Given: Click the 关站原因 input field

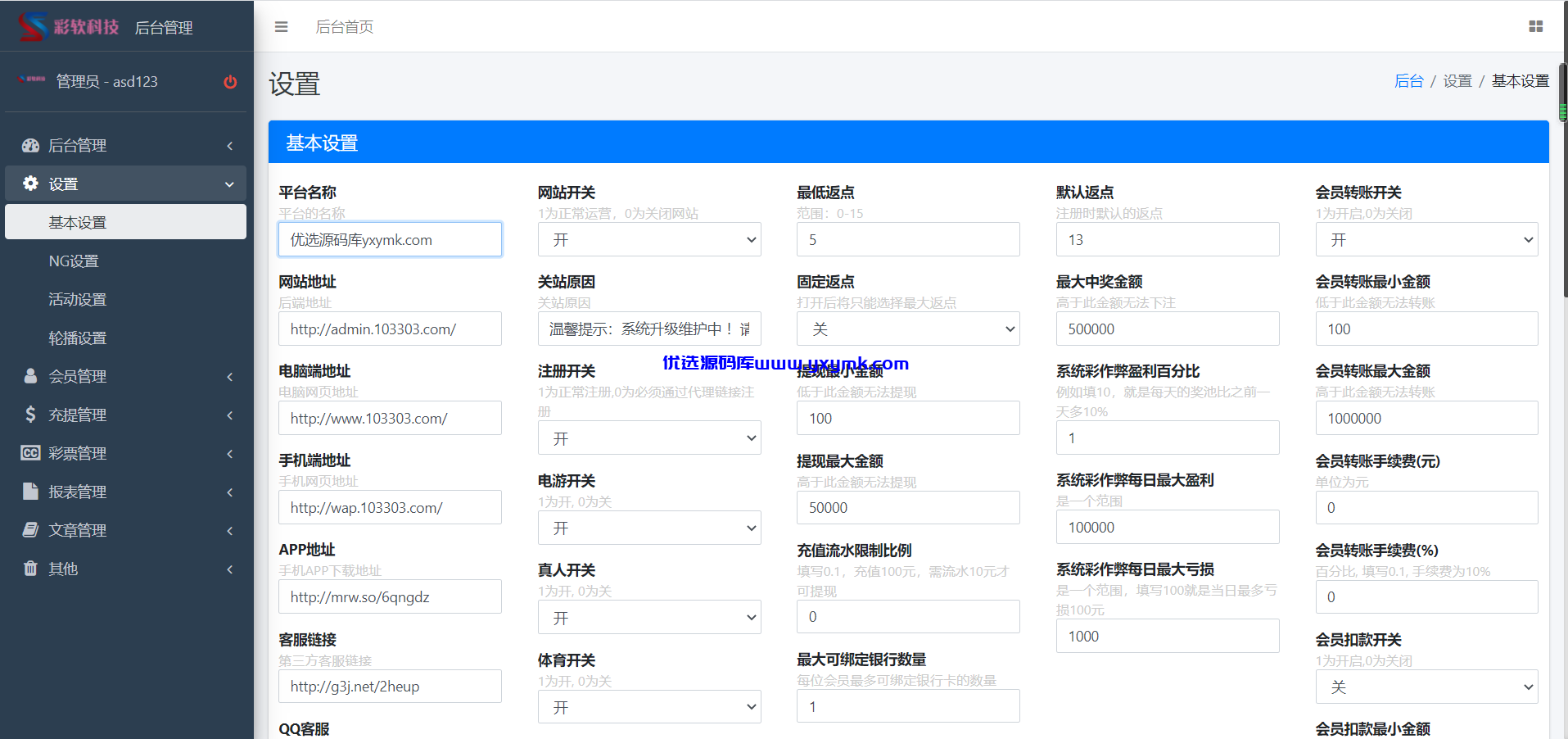Looking at the screenshot, I should (649, 329).
